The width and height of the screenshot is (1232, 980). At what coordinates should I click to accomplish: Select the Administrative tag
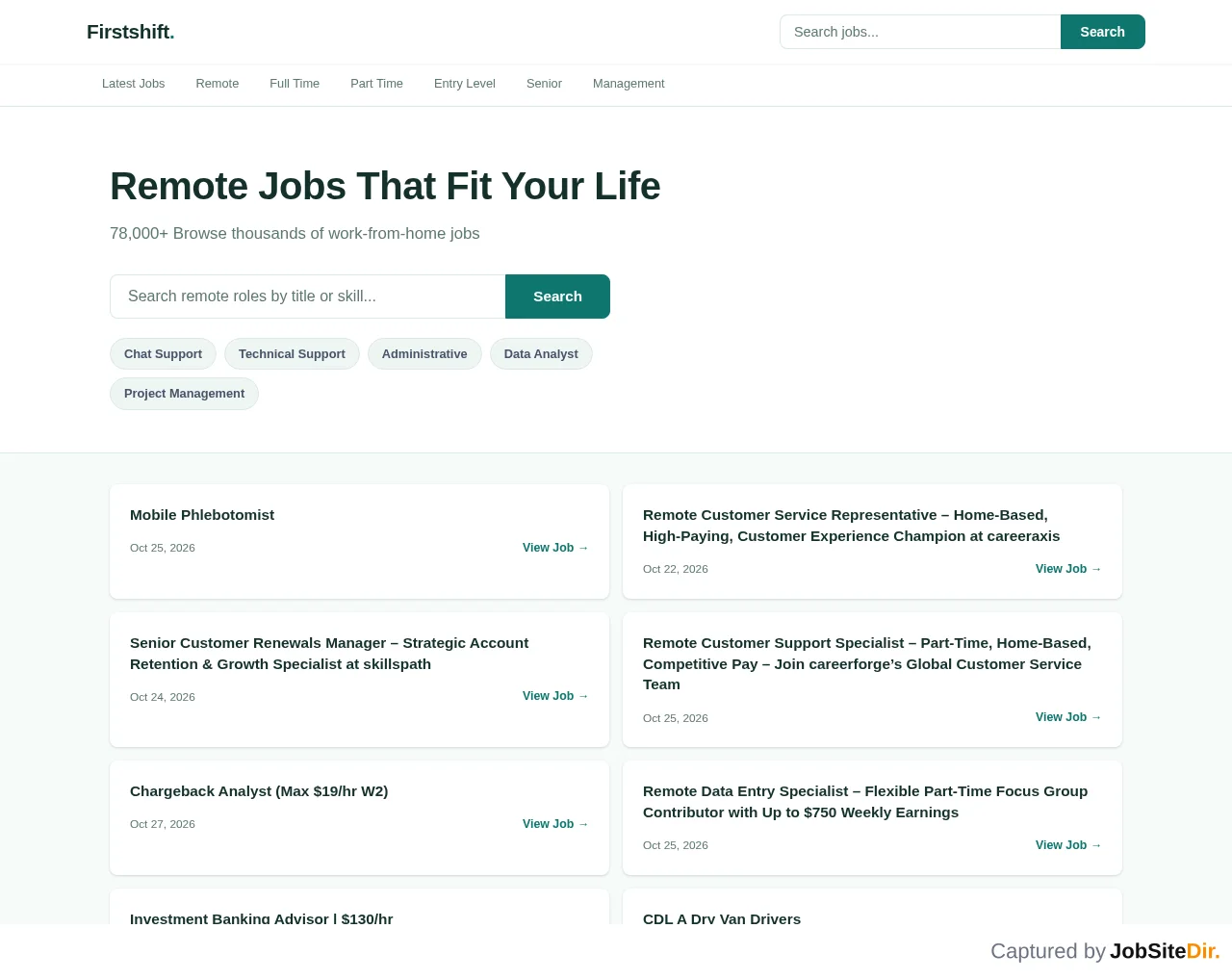coord(424,354)
